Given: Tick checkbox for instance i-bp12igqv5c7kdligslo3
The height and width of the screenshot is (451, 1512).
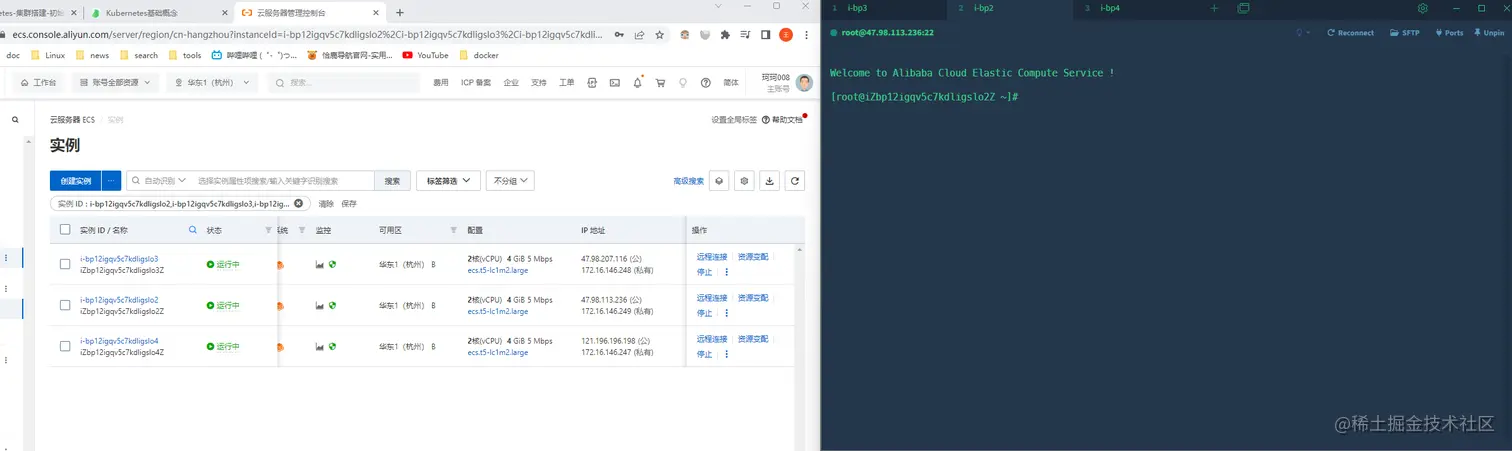Looking at the screenshot, I should pyautogui.click(x=65, y=265).
